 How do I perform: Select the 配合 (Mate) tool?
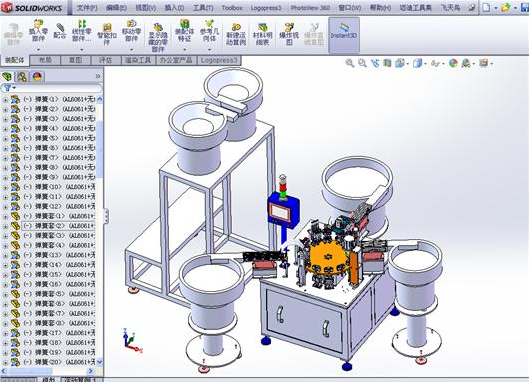(59, 30)
